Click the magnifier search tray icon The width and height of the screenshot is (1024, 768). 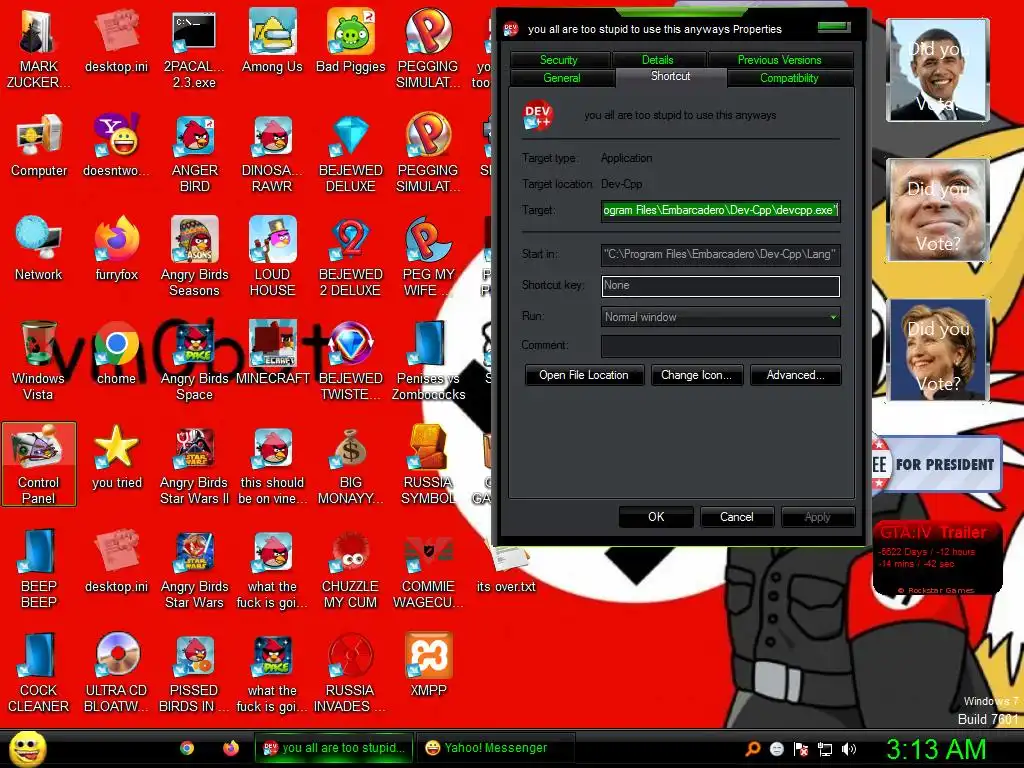tap(752, 749)
